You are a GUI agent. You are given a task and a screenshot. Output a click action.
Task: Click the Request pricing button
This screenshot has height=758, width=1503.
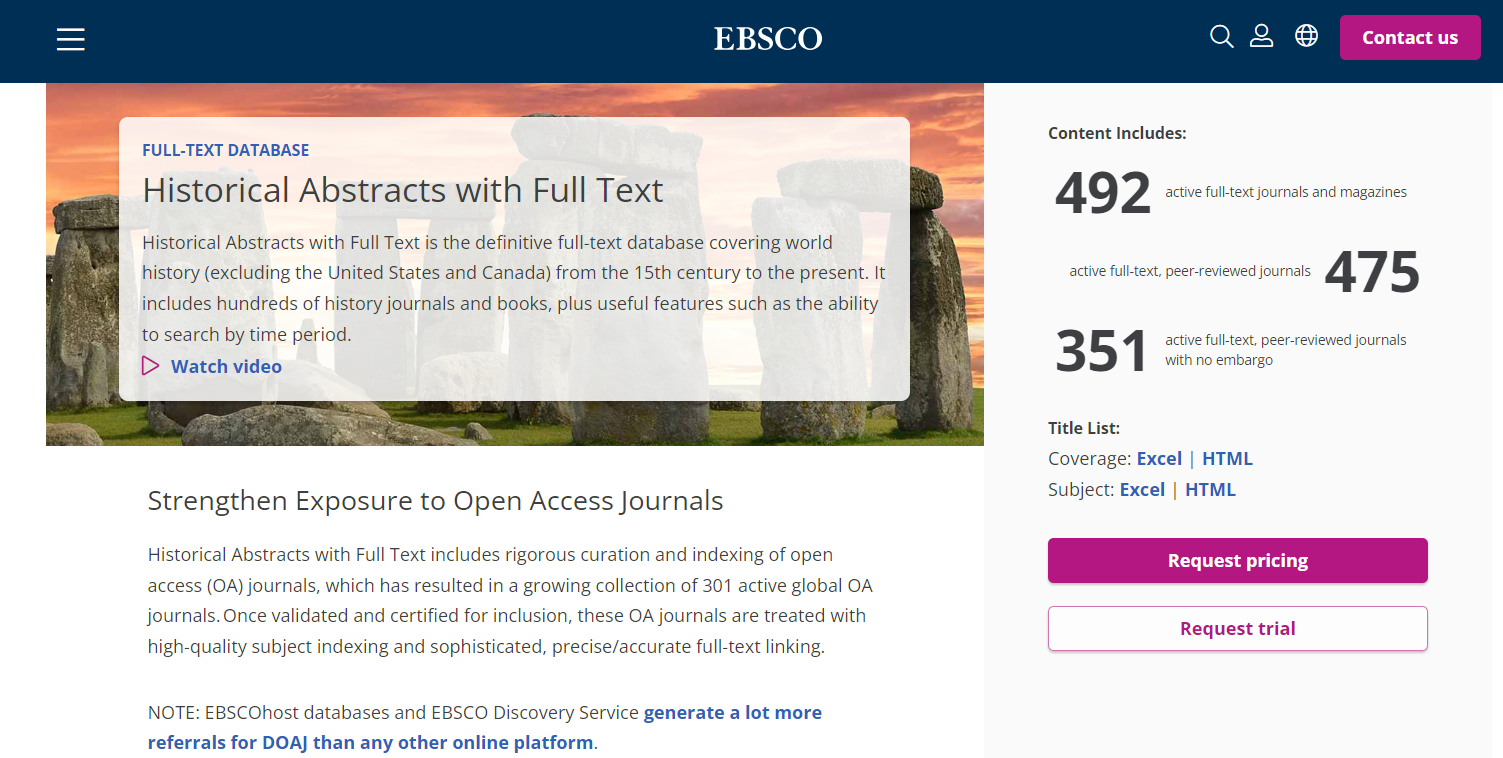click(1237, 560)
